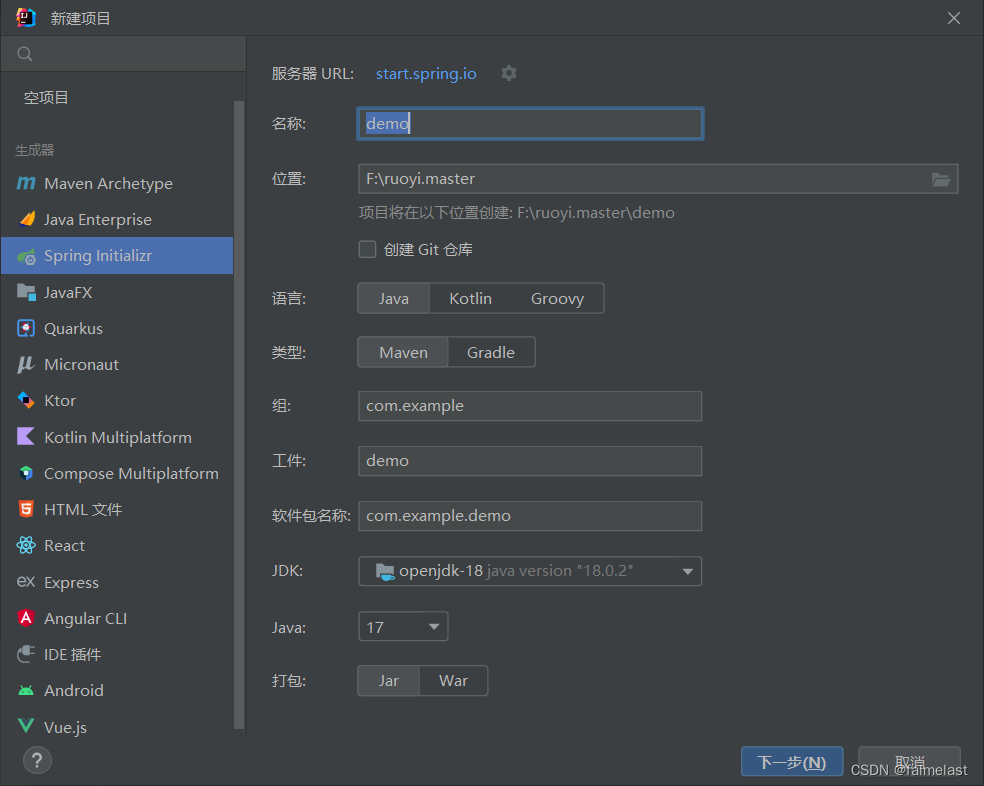
Task: Click the 软件包名称 com.example.demo field
Action: [x=530, y=516]
